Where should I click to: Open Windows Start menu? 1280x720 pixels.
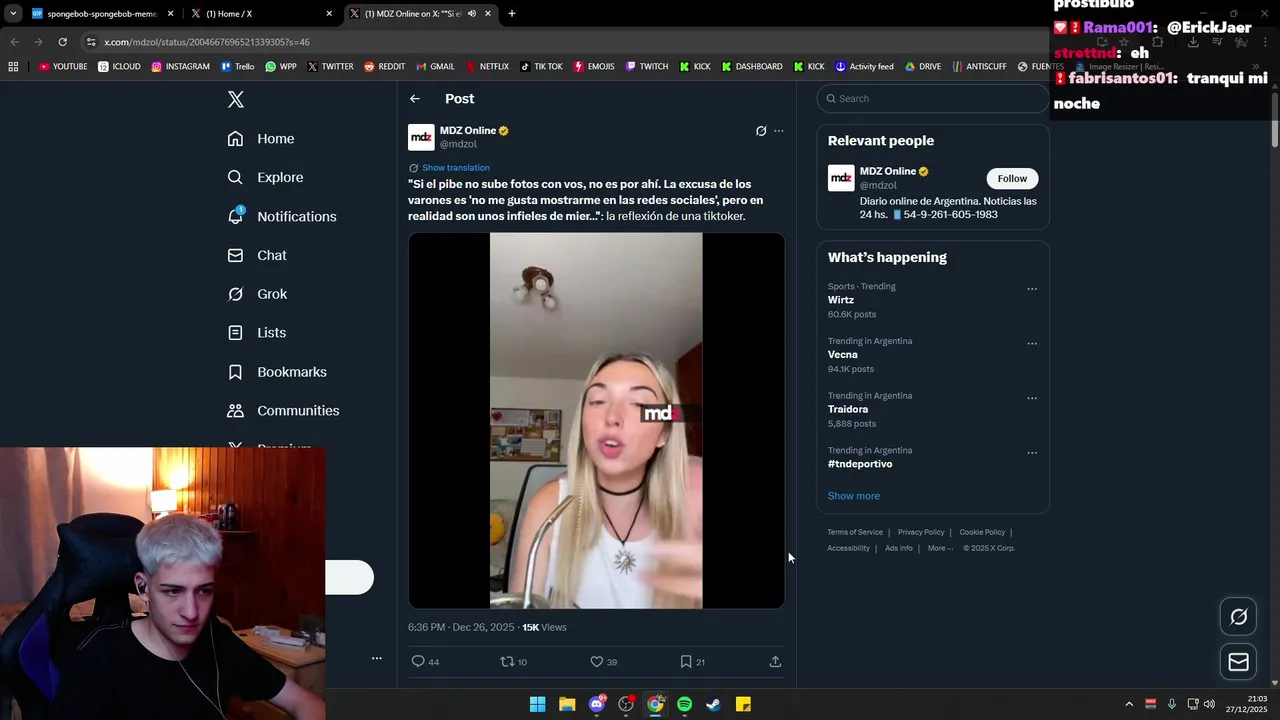coord(538,704)
